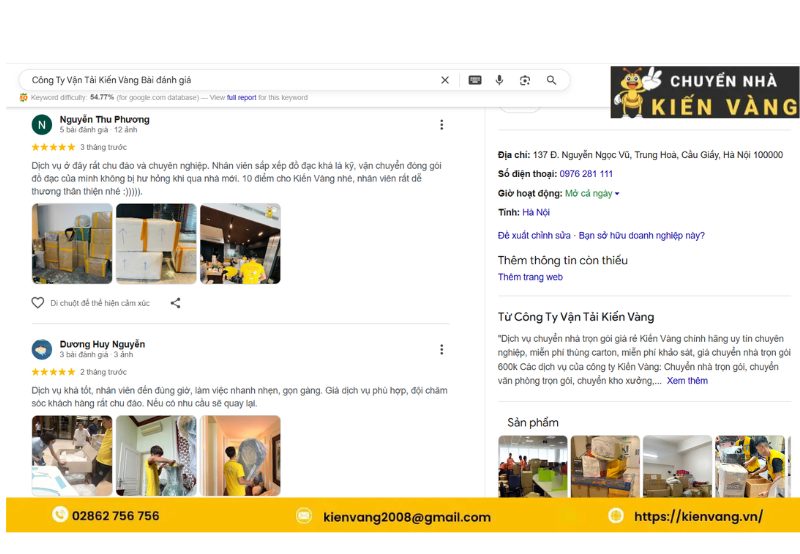The height and width of the screenshot is (554, 800).
Task: Open the second Sản phẩm packed boxes photo
Action: click(605, 466)
